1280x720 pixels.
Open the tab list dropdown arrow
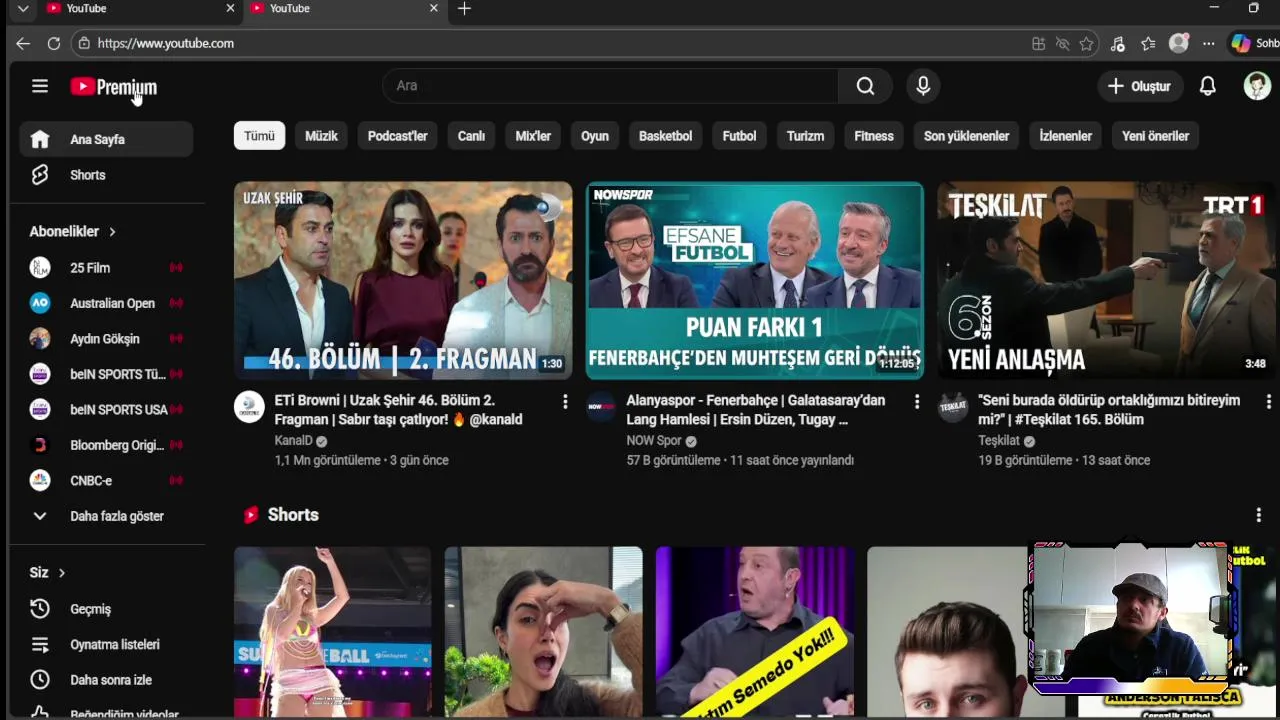[23, 8]
